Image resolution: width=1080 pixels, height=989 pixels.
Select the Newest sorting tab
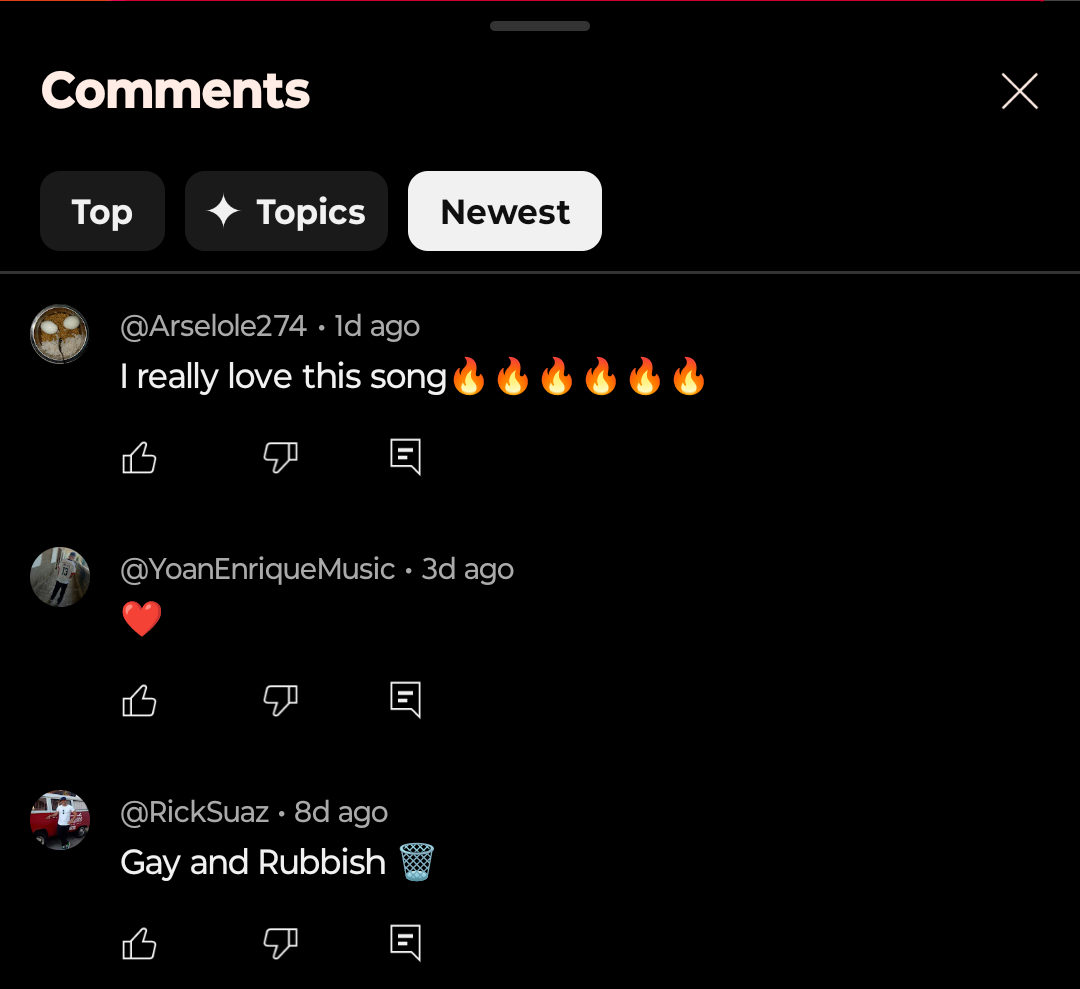505,211
